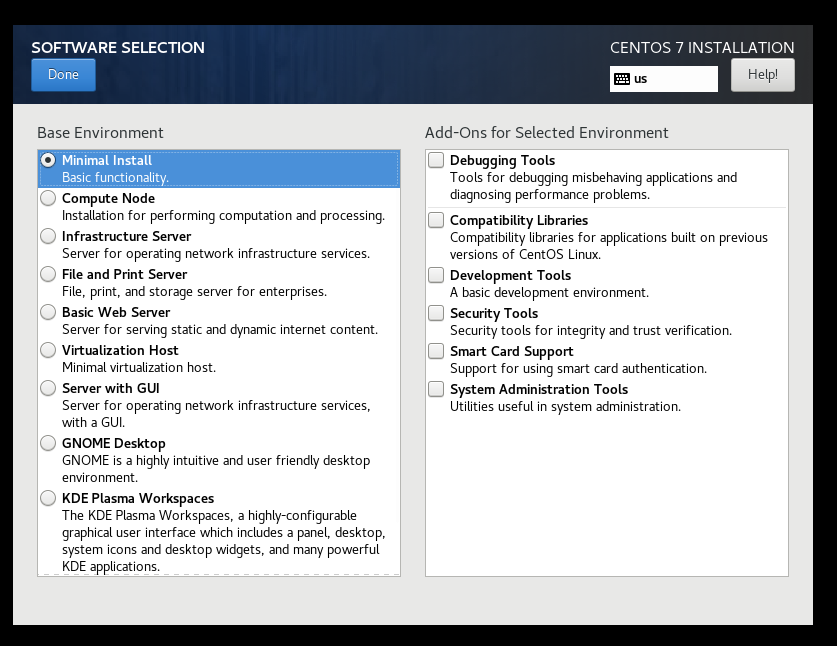The image size is (837, 646).
Task: Select Server with GUI environment
Action: point(48,388)
